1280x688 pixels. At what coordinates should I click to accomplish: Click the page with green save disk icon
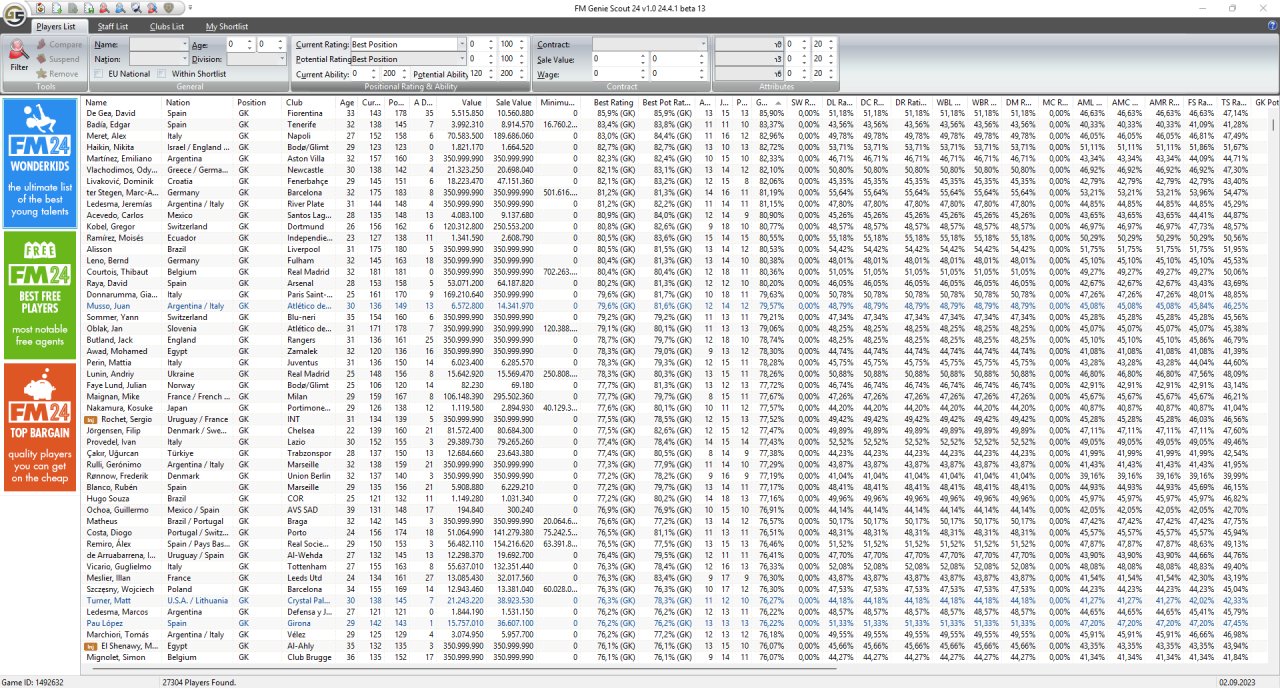tap(89, 8)
